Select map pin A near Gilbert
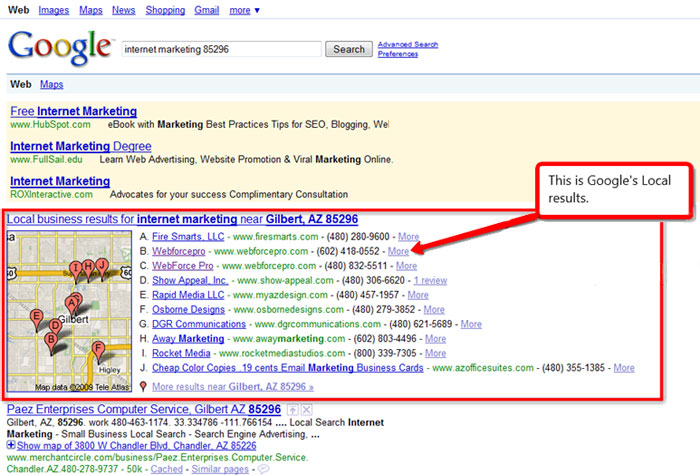 point(71,305)
